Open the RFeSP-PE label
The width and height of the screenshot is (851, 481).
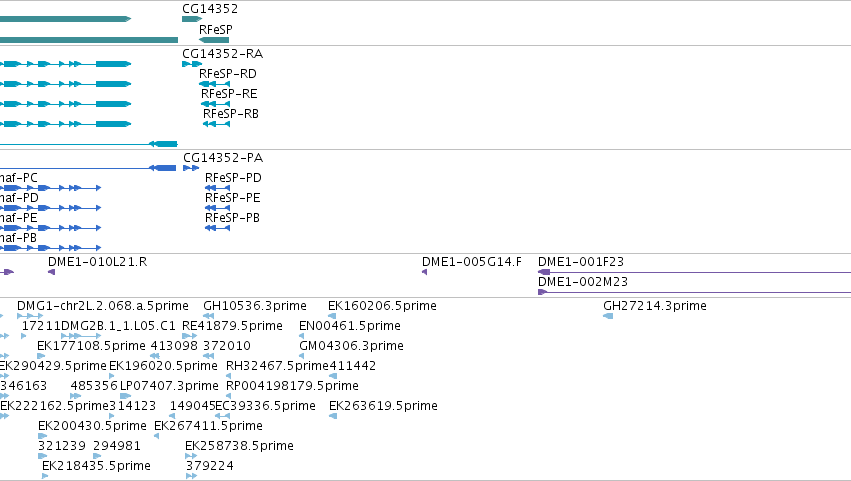(x=232, y=198)
